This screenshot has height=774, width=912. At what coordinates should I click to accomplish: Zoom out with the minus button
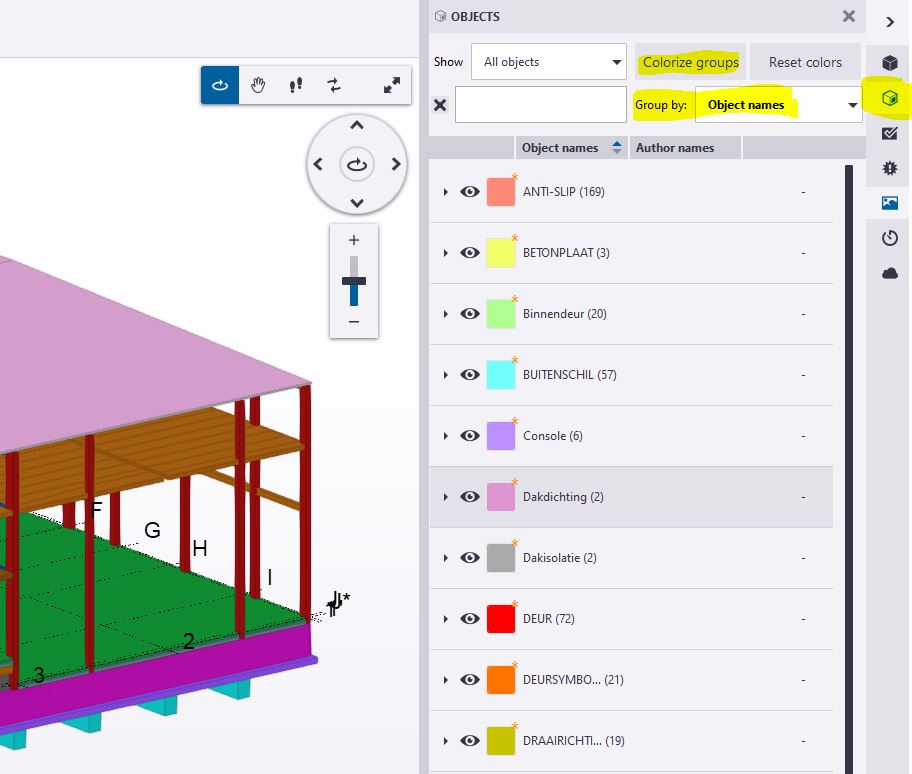354,322
